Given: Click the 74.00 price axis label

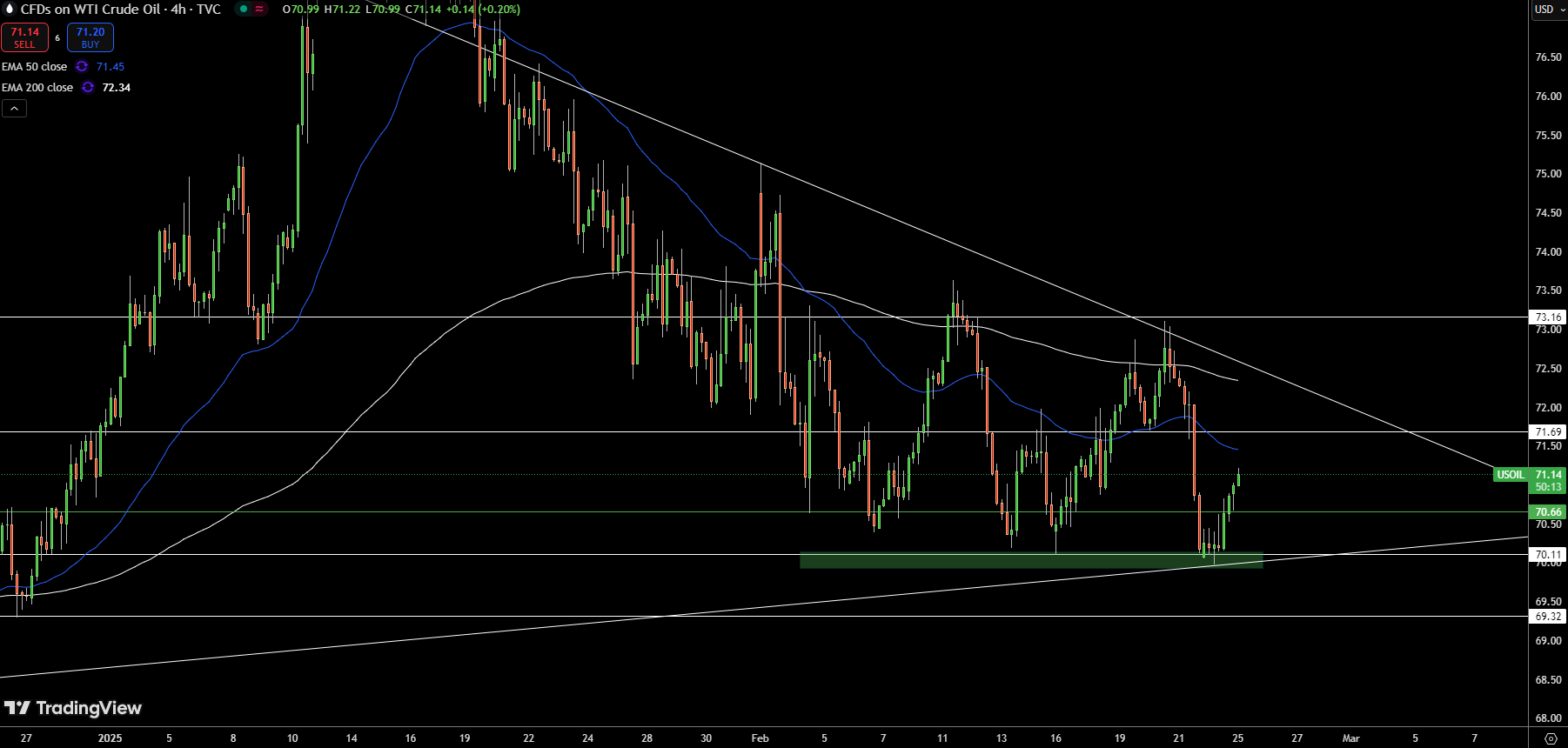Looking at the screenshot, I should 1548,252.
